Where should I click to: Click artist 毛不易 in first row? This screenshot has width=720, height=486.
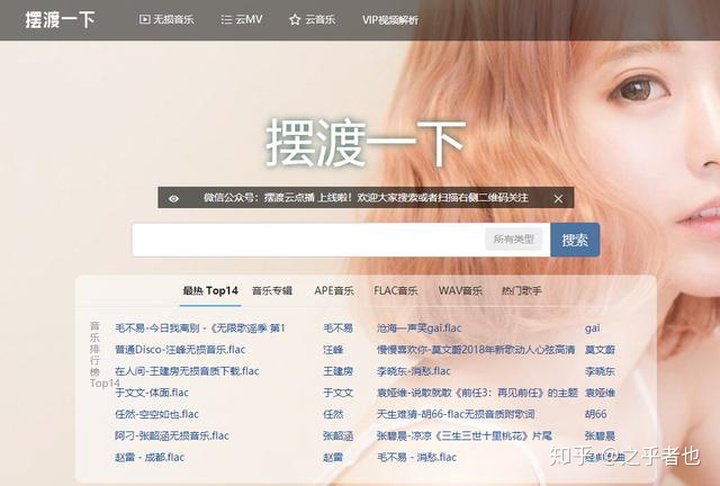click(x=338, y=328)
